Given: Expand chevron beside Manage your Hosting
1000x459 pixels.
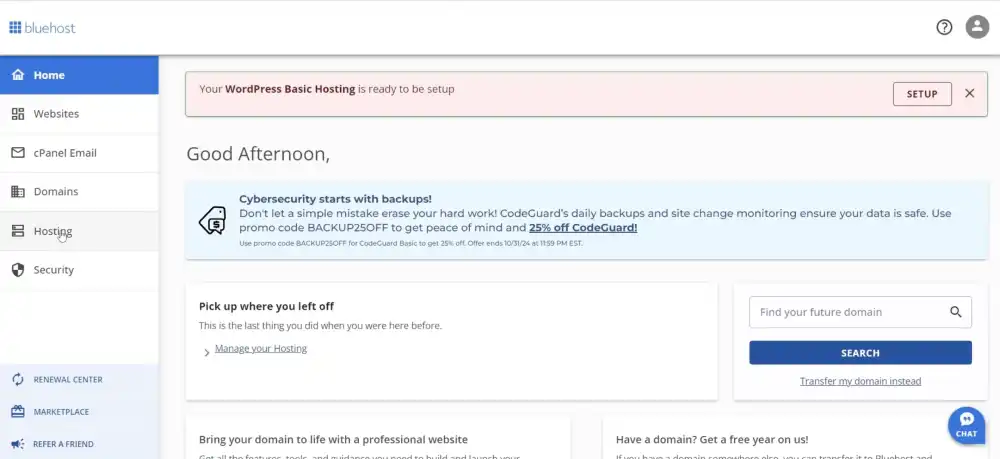Looking at the screenshot, I should pyautogui.click(x=207, y=352).
